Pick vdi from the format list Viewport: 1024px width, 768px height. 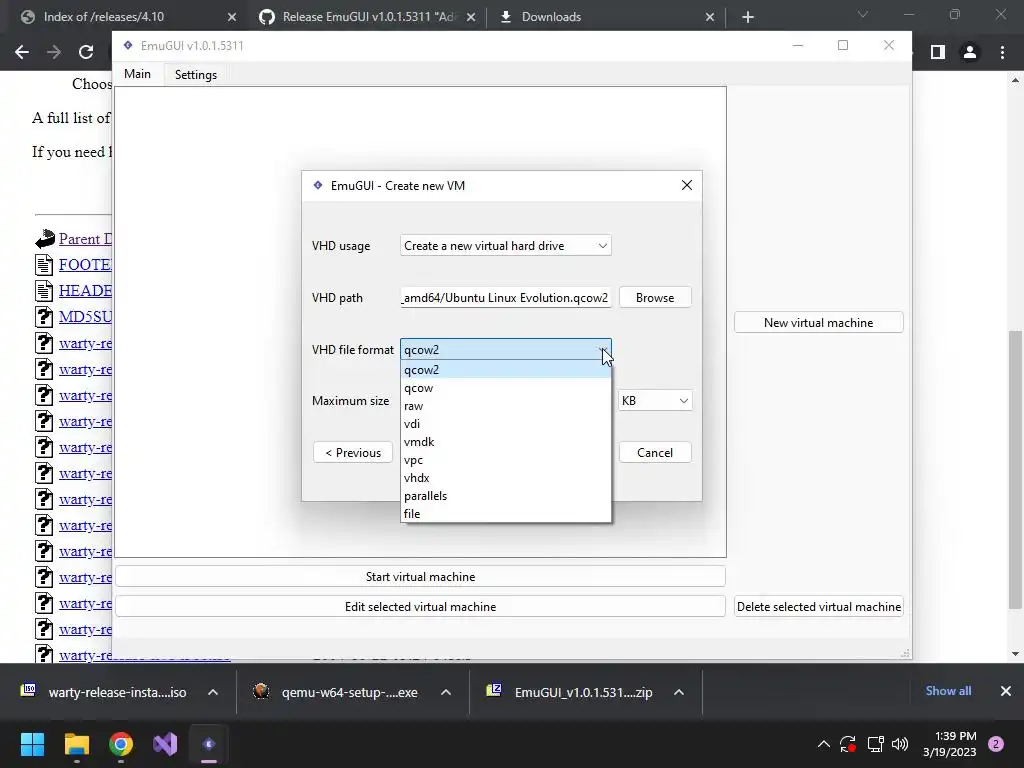pyautogui.click(x=505, y=424)
